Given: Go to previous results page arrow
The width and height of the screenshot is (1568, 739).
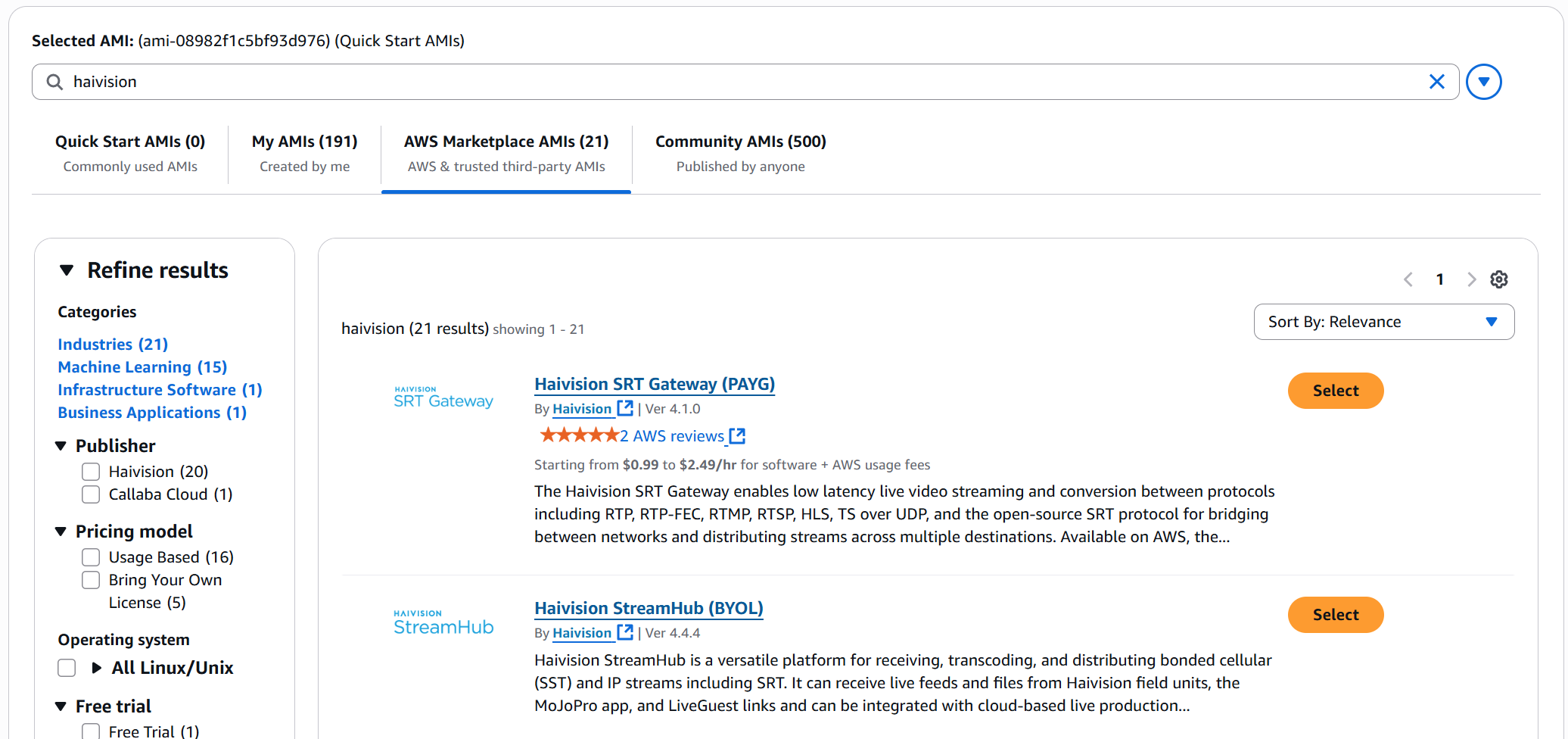Looking at the screenshot, I should pos(1408,279).
